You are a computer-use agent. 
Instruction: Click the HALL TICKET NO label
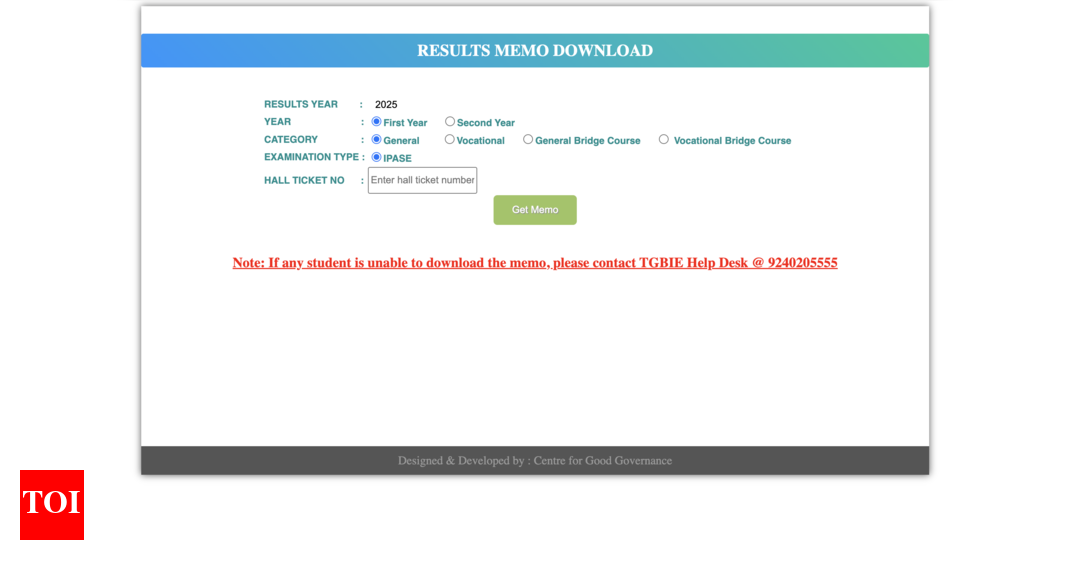tap(304, 181)
